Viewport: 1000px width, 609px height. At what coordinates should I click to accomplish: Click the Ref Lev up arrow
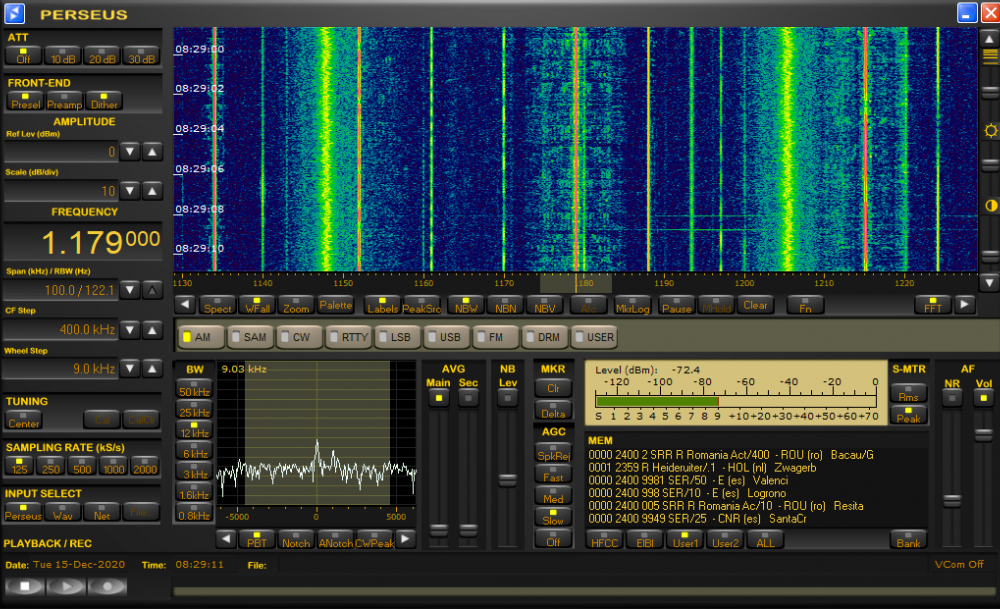coord(151,151)
